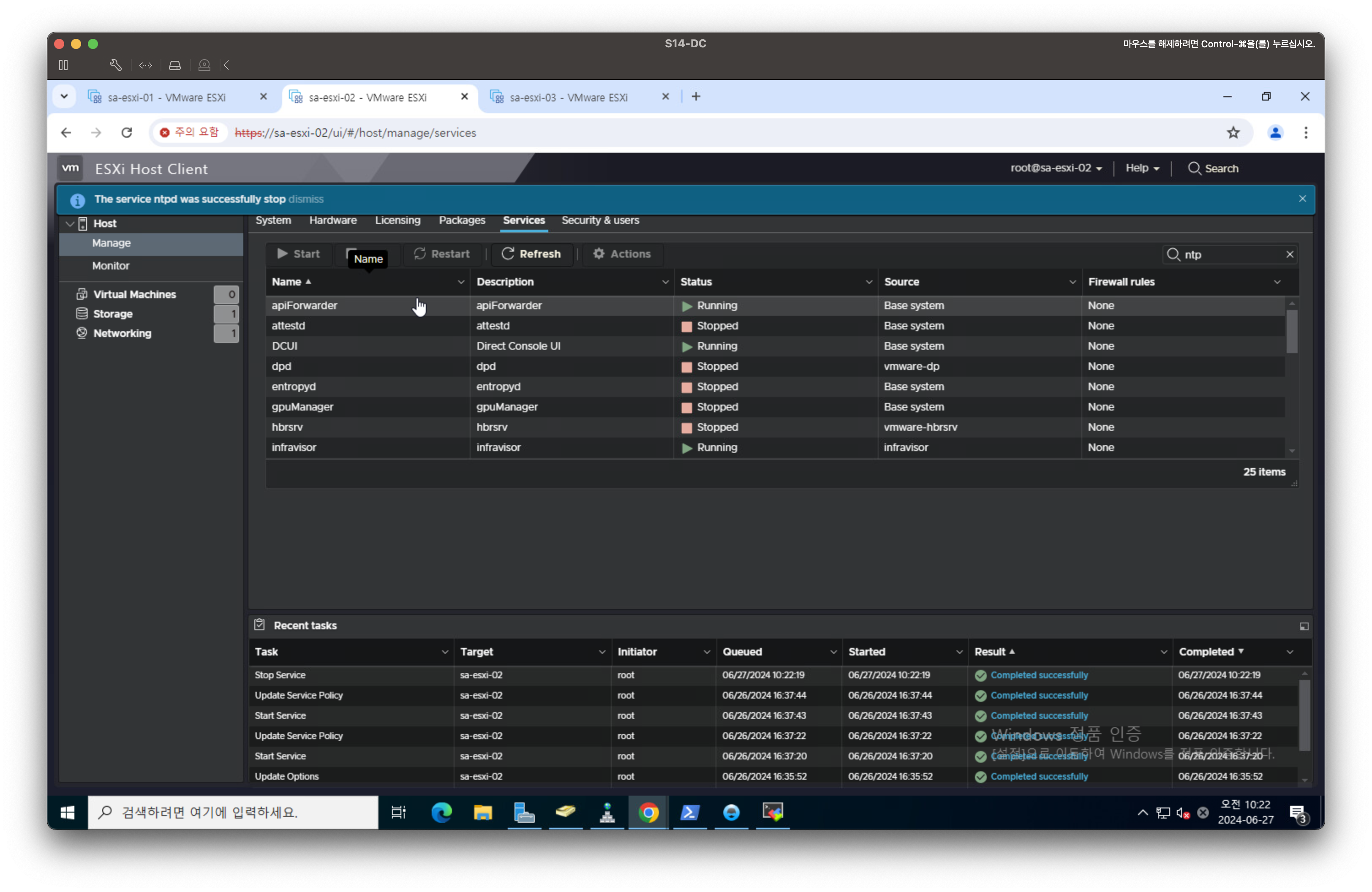Select Monitor in the Host navigator
The image size is (1372, 892).
coord(111,266)
